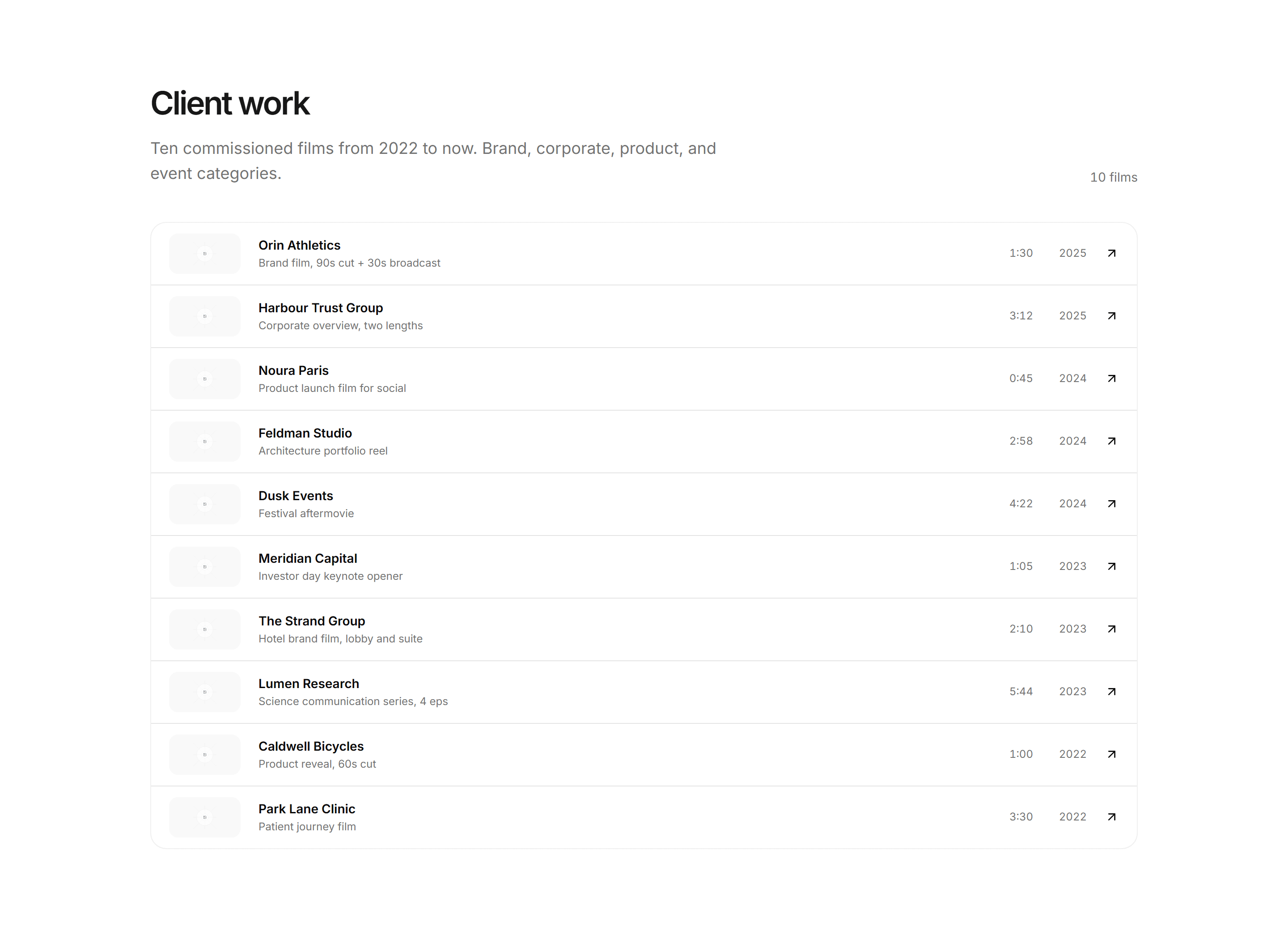Viewport: 1288px width, 935px height.
Task: Click the 3:12 duration value
Action: (1021, 316)
